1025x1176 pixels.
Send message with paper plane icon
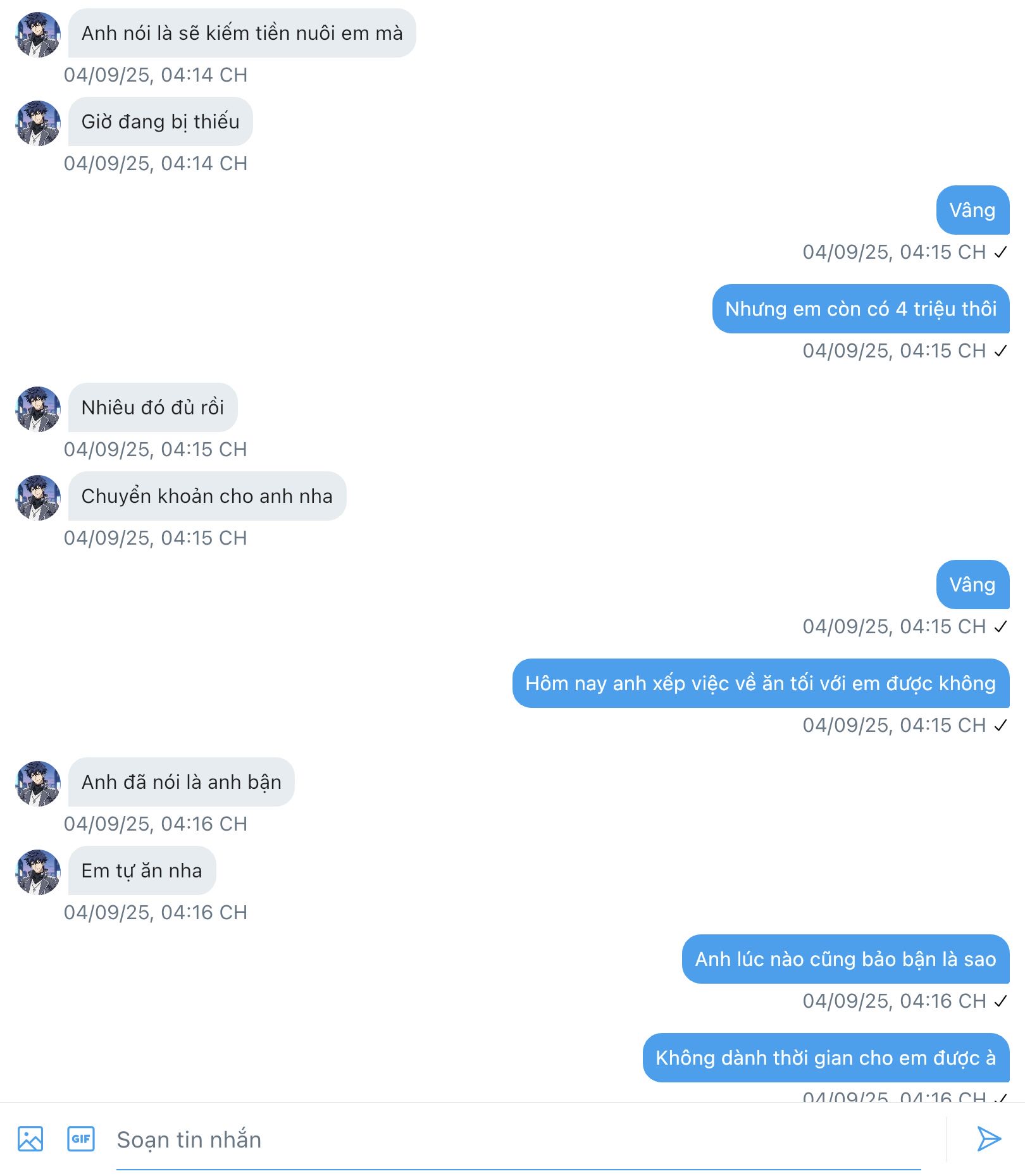[x=988, y=1139]
